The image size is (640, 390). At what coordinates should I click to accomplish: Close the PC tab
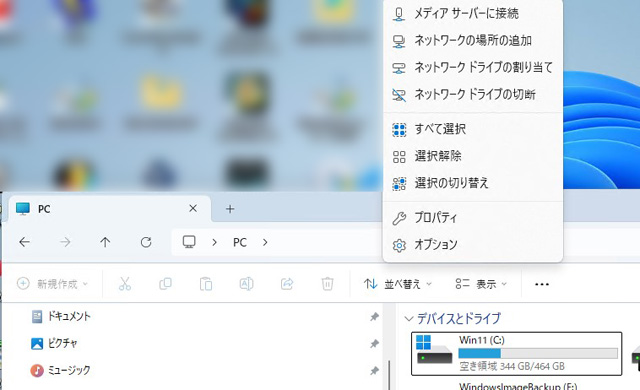[x=193, y=209]
